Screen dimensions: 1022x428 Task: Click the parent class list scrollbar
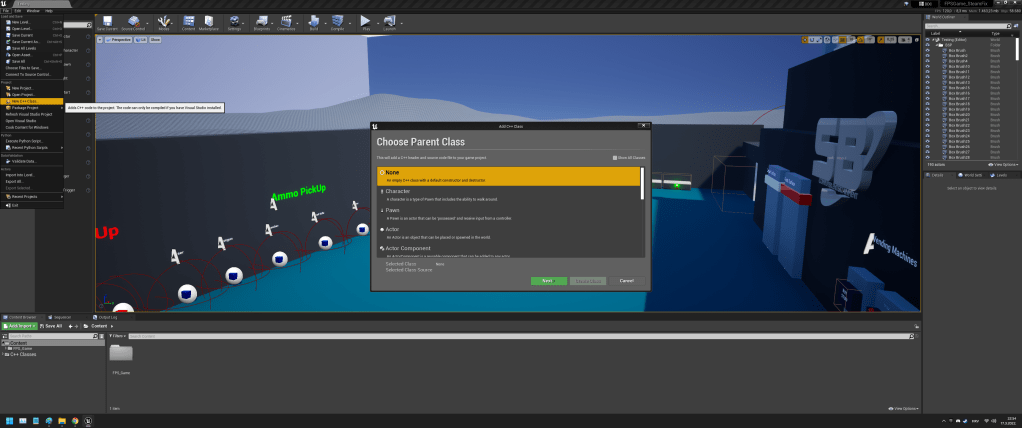(641, 185)
